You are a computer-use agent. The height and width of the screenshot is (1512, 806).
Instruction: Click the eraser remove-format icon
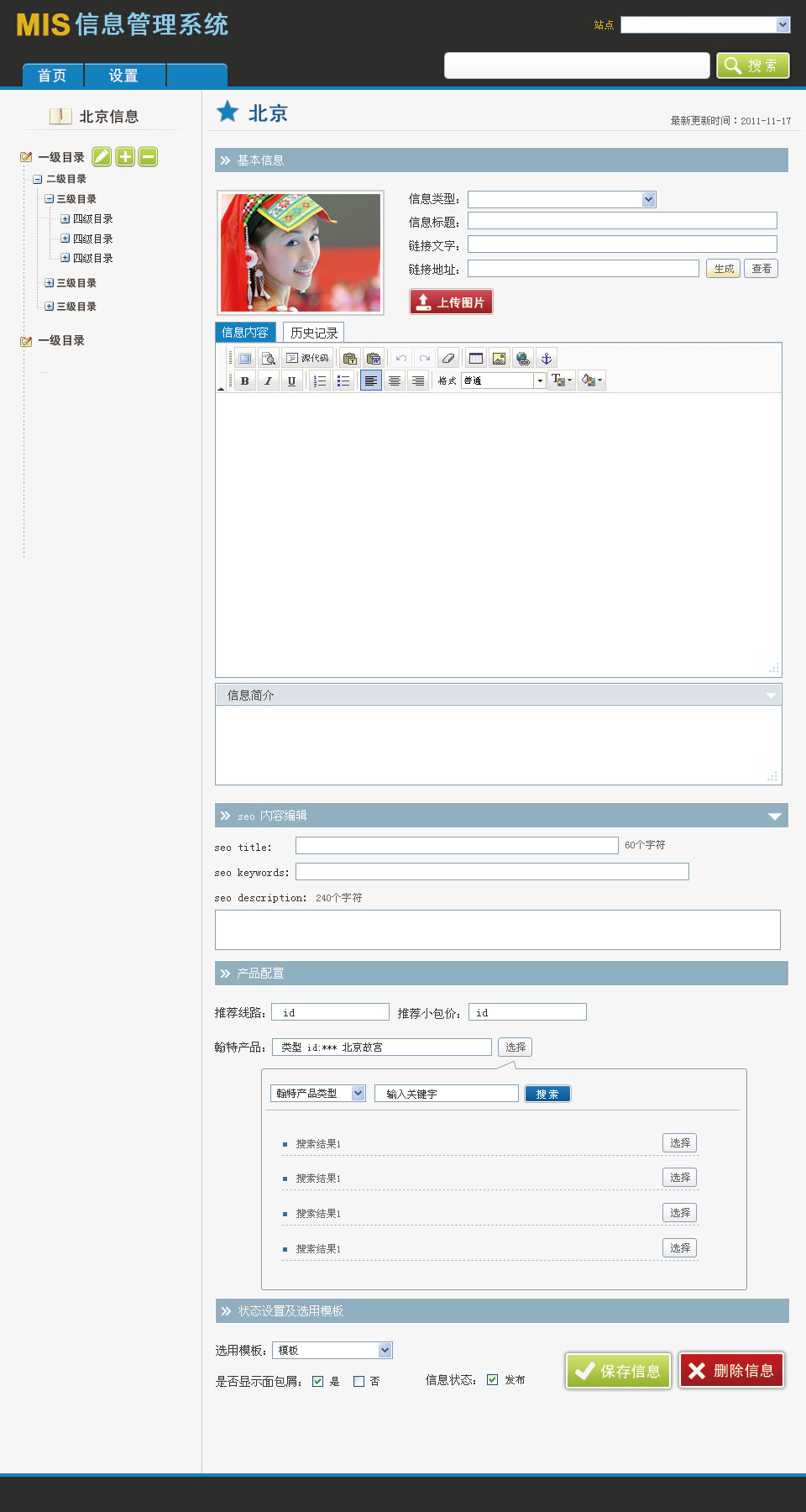click(448, 359)
